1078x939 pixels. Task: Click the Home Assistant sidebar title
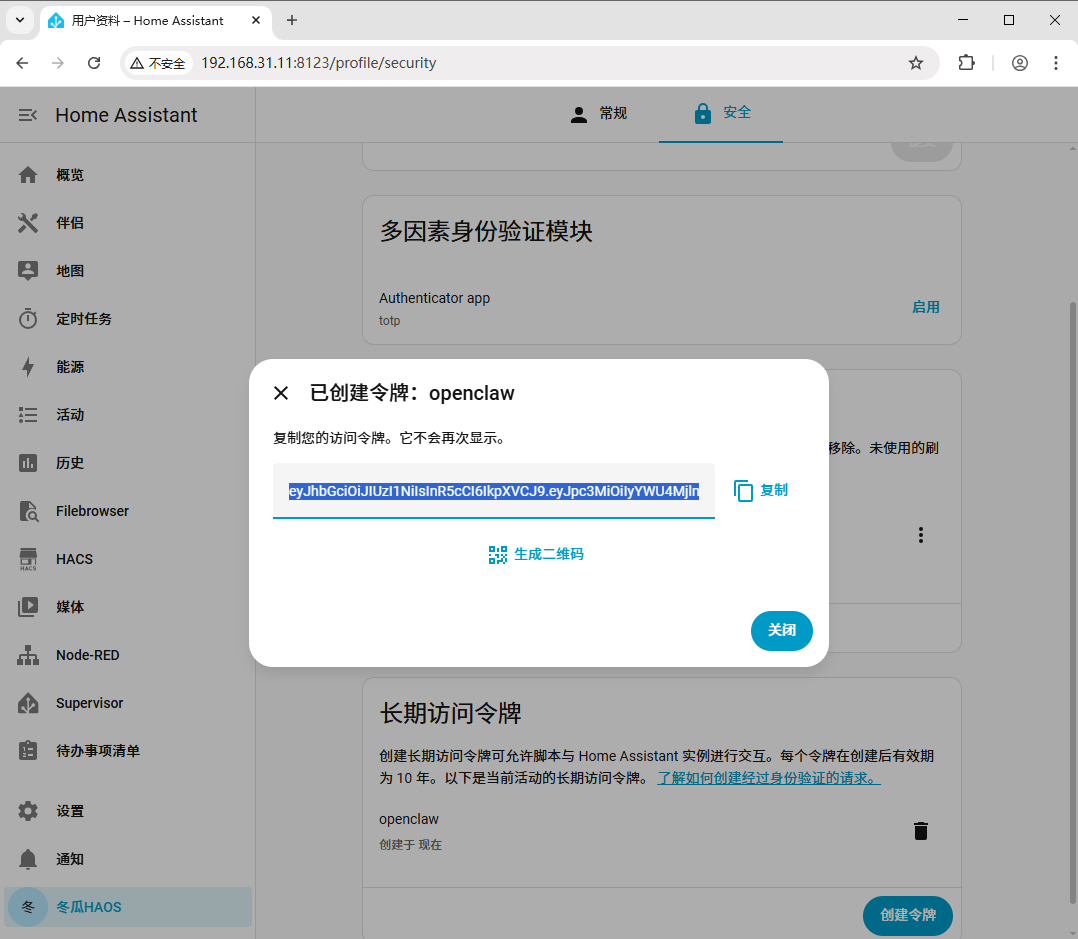(x=126, y=115)
